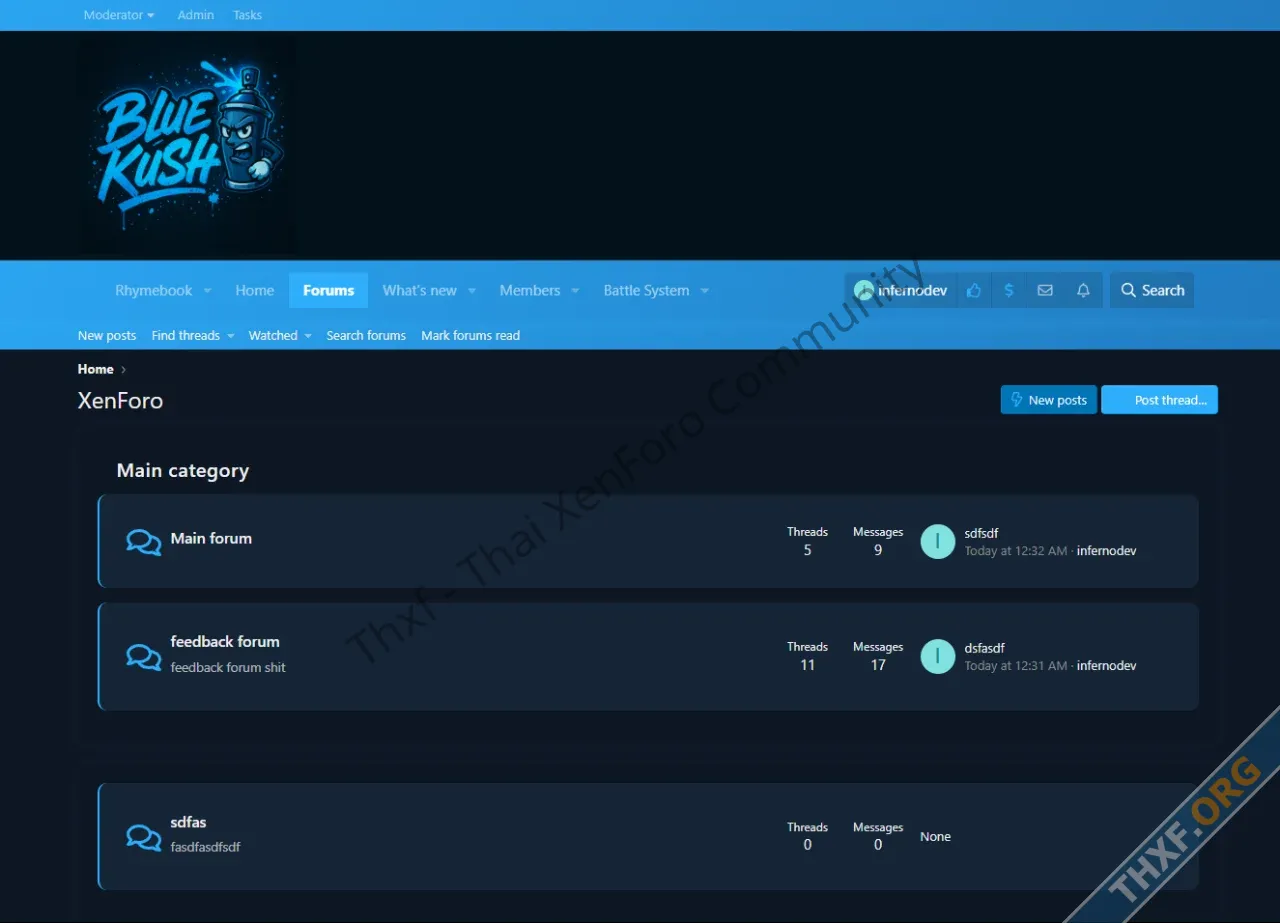Screen dimensions: 1280x923
Task: Click the New posts button
Action: pyautogui.click(x=1049, y=400)
